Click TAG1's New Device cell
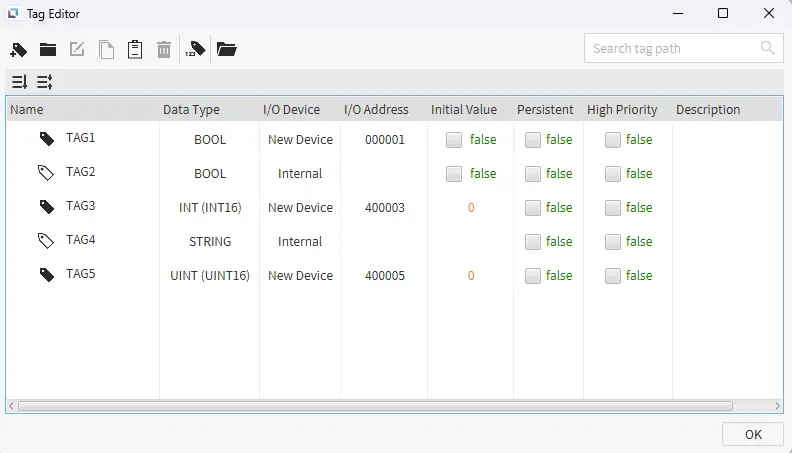 (300, 139)
